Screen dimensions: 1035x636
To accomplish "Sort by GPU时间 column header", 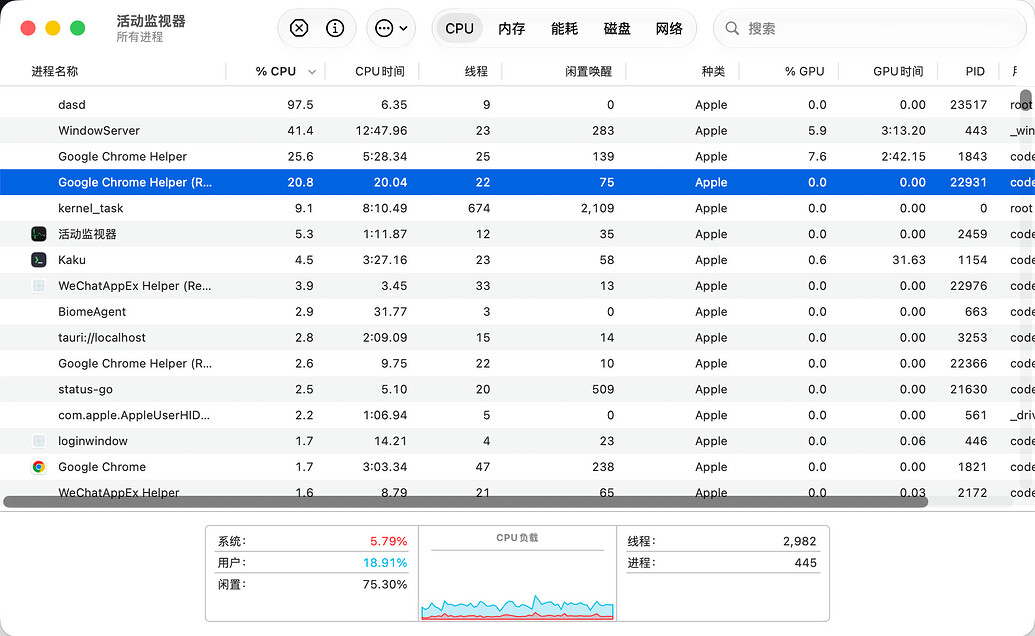I will (898, 71).
